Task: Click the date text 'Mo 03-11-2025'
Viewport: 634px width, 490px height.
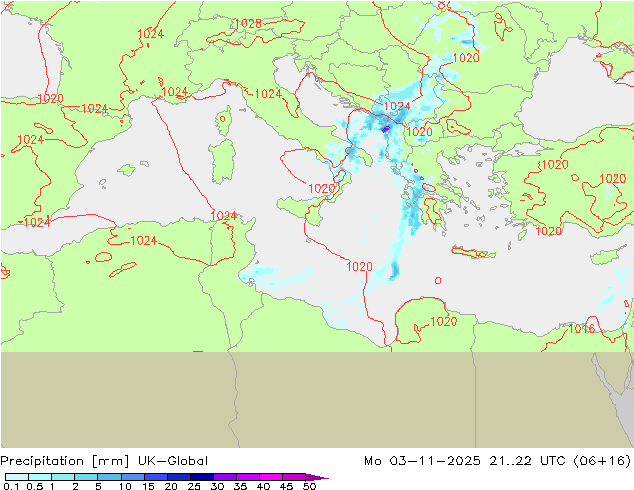Action: click(x=422, y=461)
